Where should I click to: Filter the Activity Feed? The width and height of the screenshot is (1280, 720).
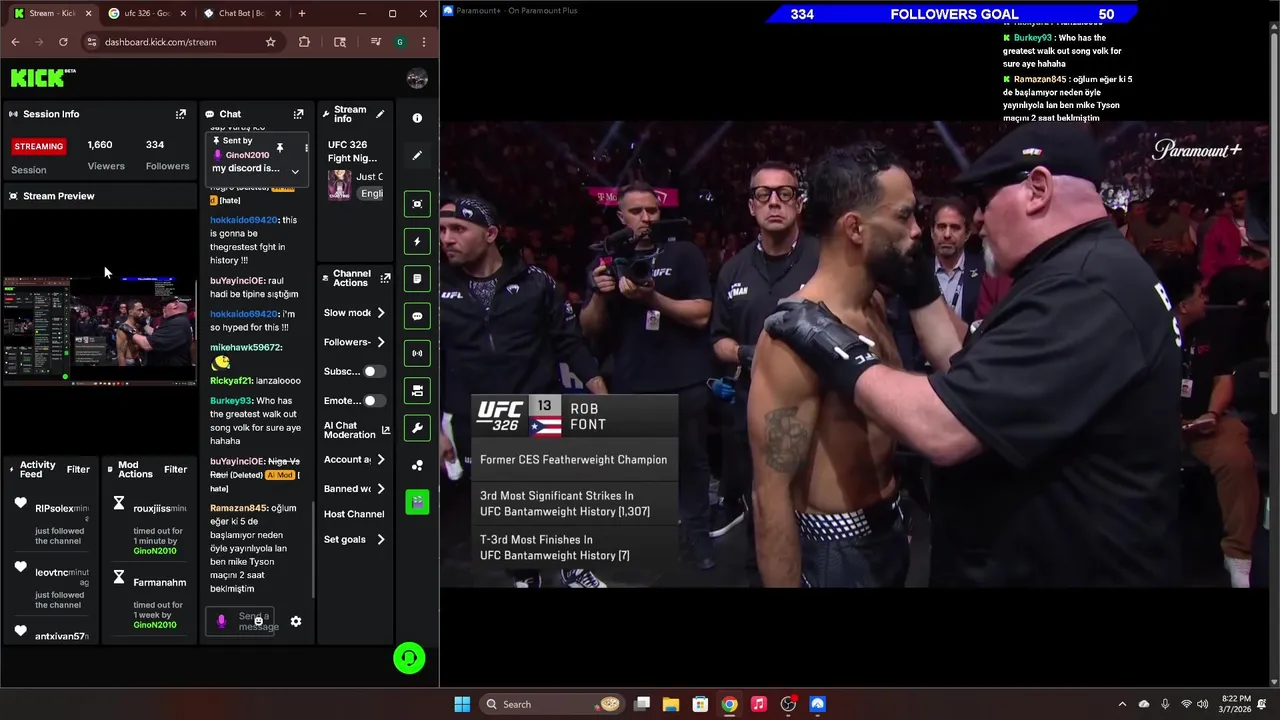[78, 469]
